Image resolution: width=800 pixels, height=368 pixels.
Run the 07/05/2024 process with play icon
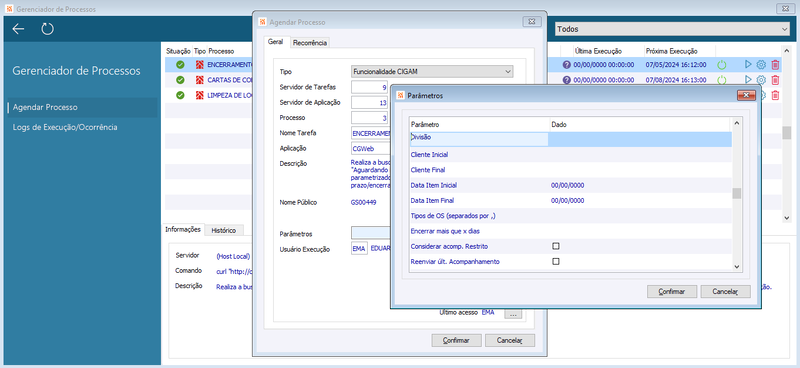(748, 64)
